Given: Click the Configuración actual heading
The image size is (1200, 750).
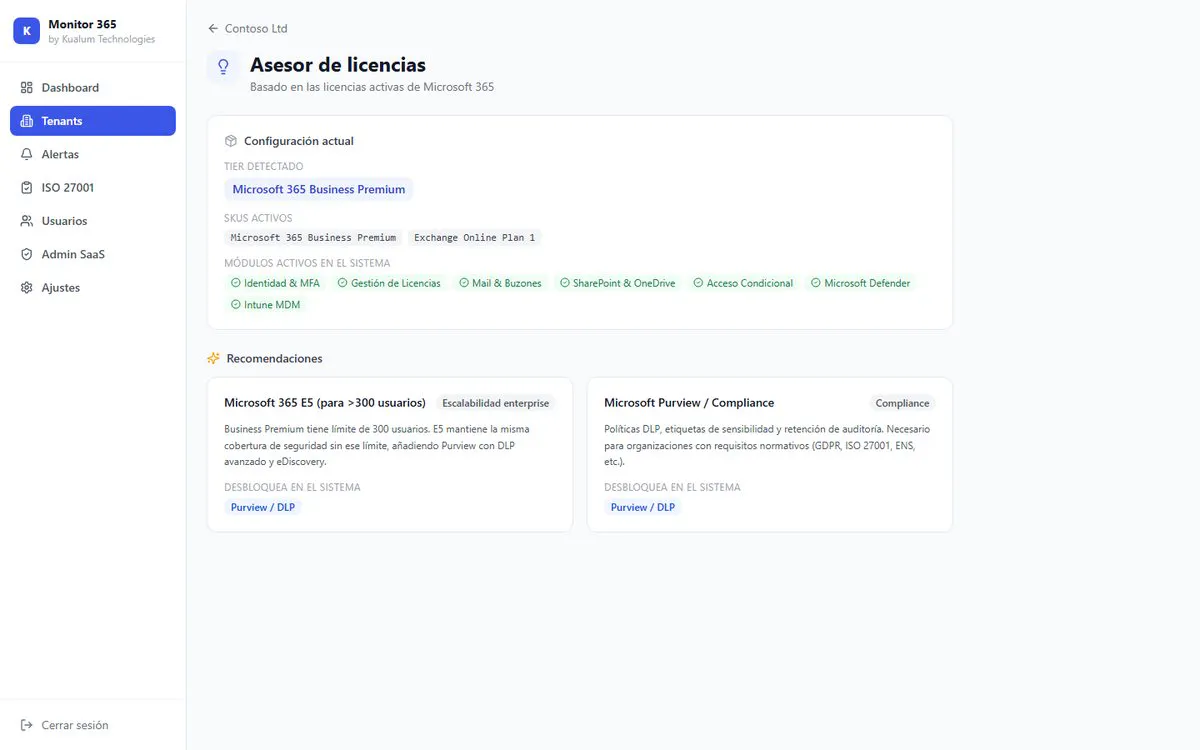Looking at the screenshot, I should 299,141.
